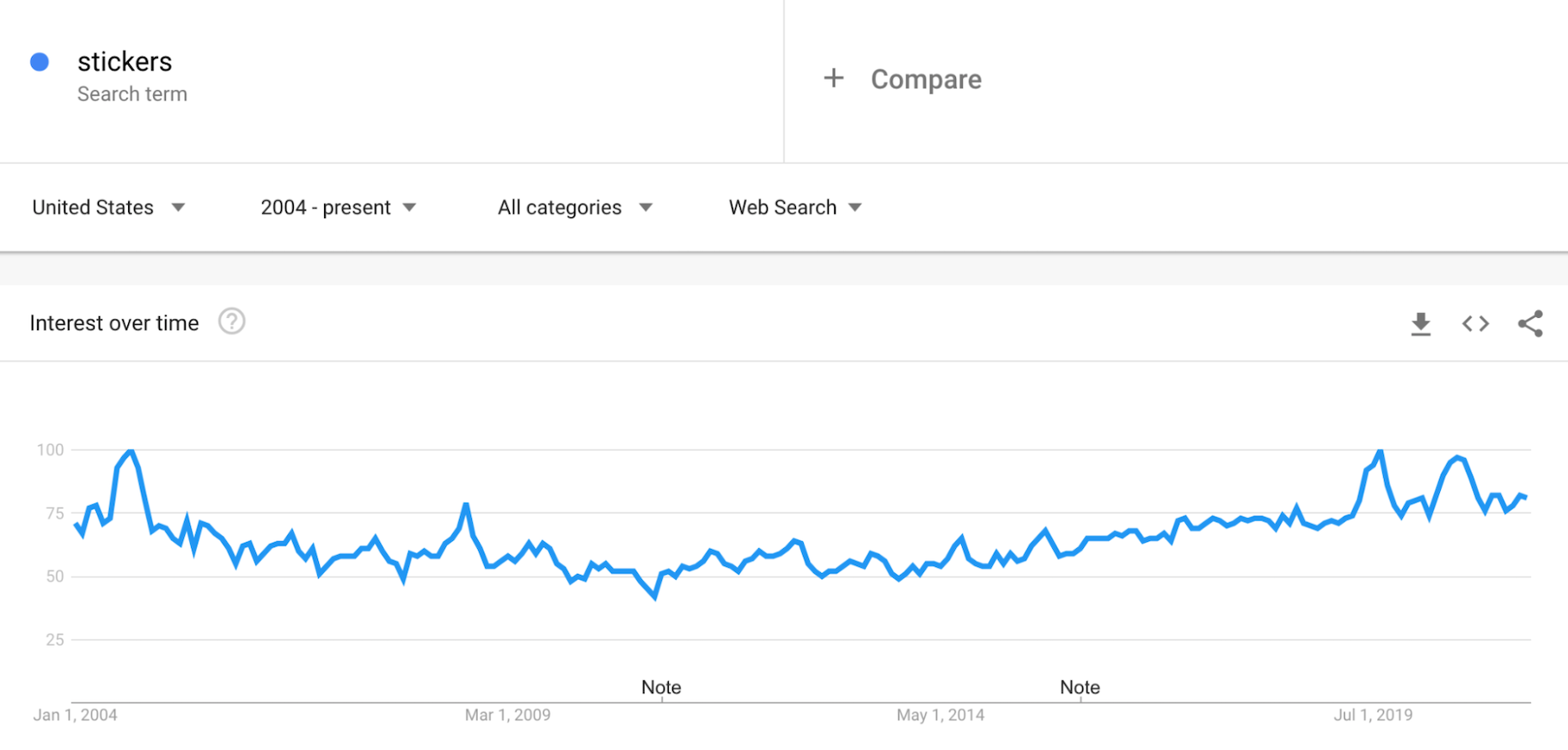The image size is (1568, 750).
Task: Click the Compare button
Action: 925,79
